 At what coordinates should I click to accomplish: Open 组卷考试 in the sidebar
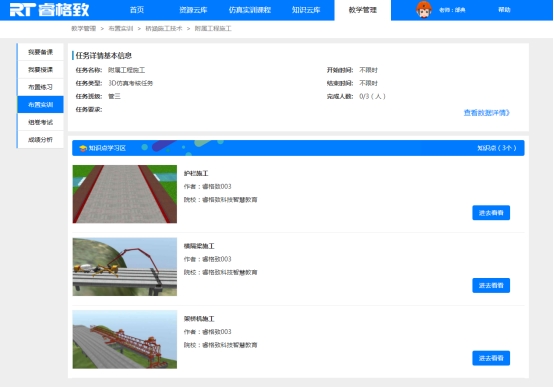(40, 122)
